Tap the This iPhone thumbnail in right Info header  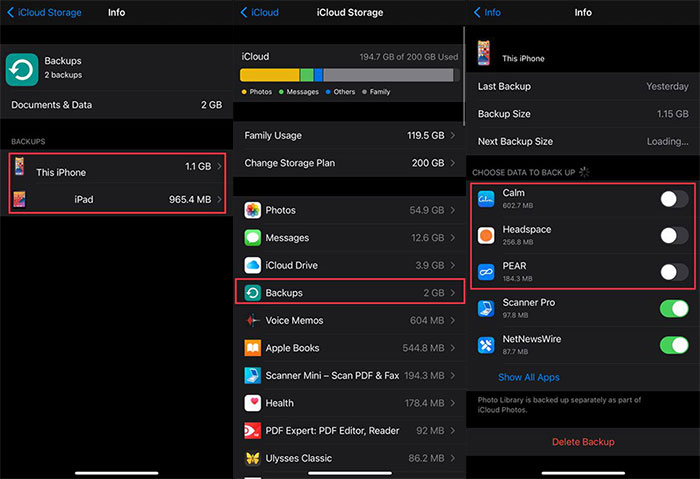point(484,53)
